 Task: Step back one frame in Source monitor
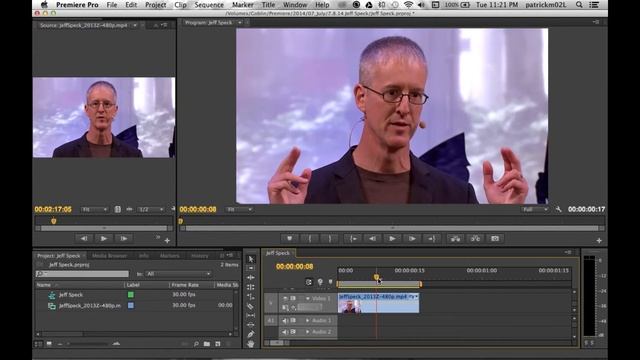[x=84, y=239]
